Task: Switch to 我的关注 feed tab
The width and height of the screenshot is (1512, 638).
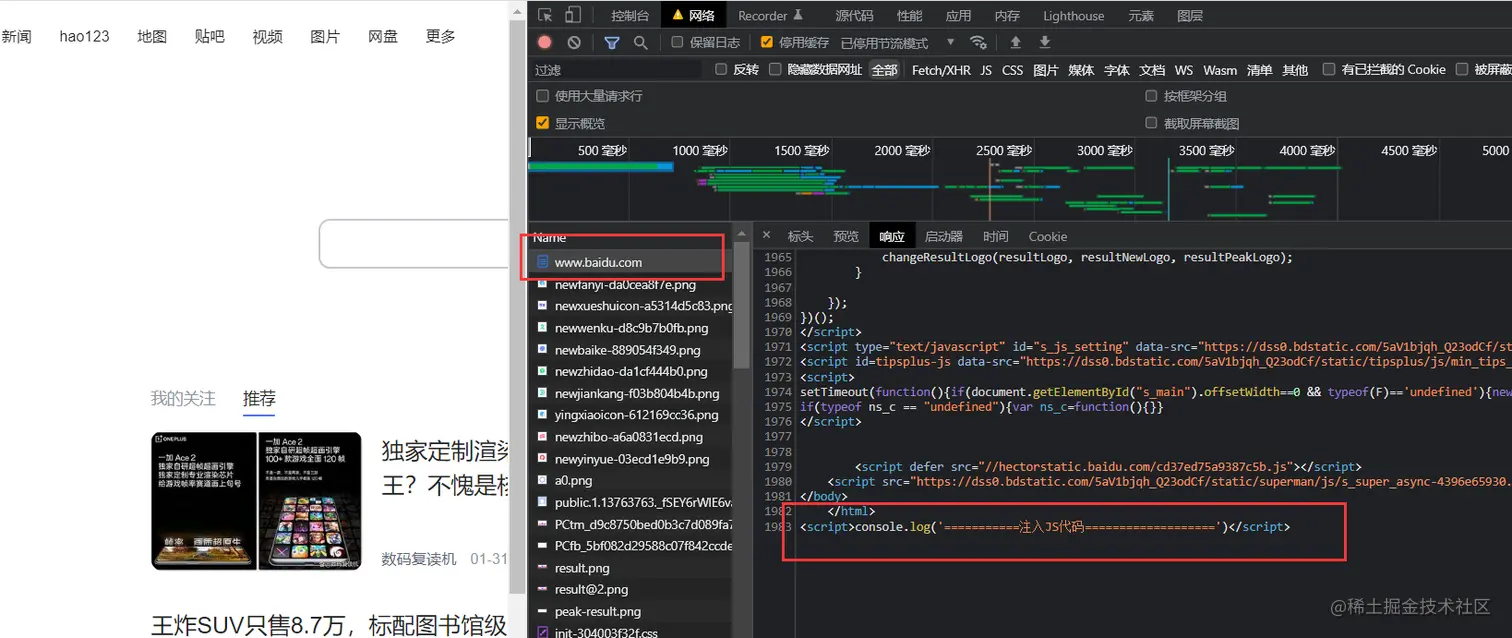Action: coord(183,398)
